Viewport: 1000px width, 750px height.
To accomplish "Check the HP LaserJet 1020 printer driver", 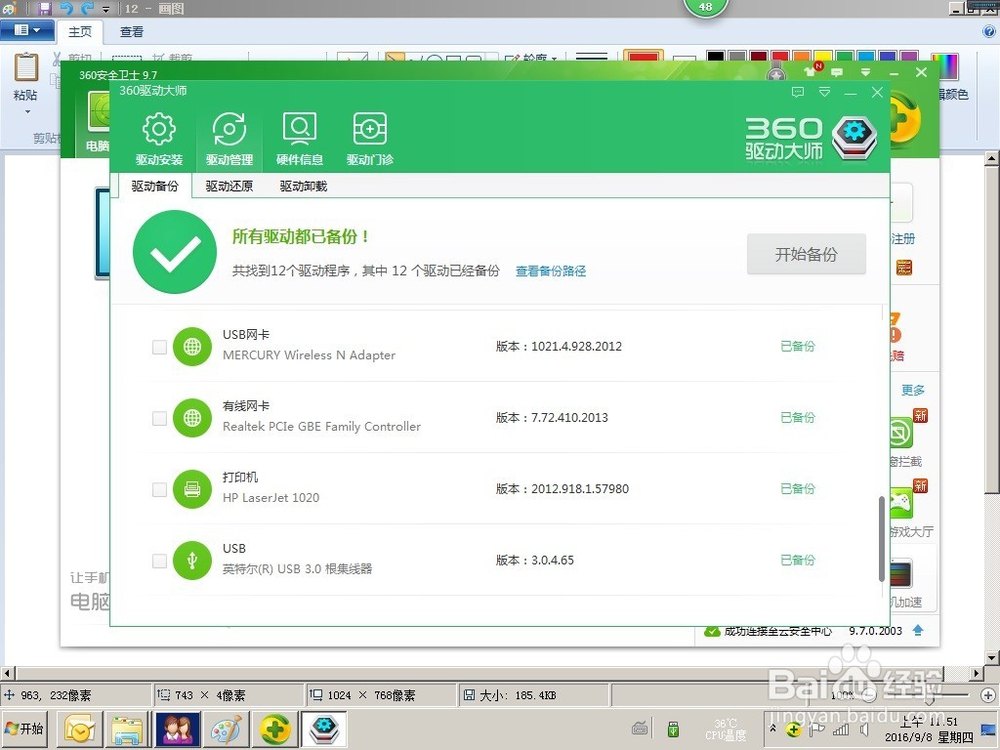I will click(158, 489).
